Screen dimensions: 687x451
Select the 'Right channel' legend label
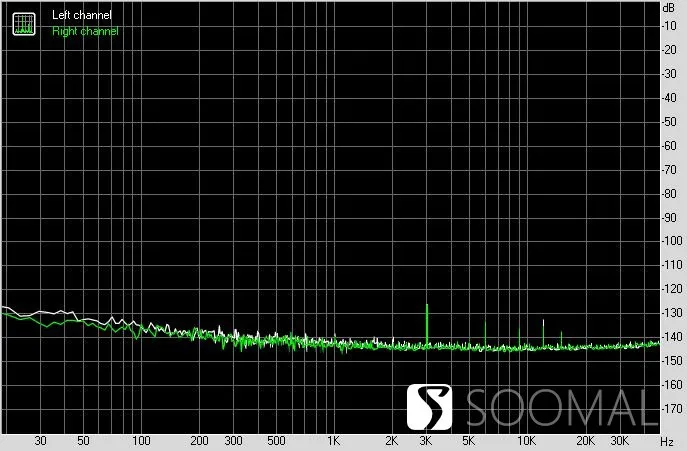point(85,31)
